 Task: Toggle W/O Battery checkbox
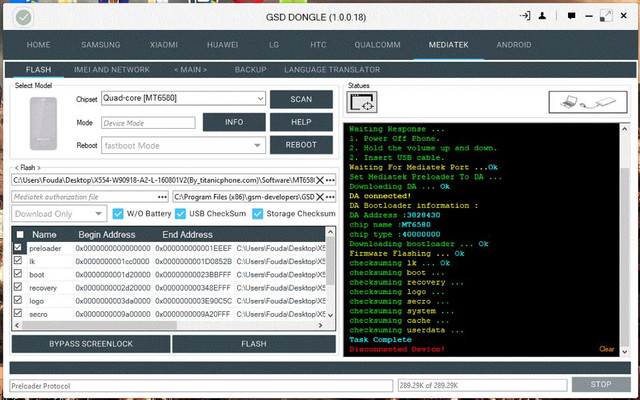[x=118, y=213]
